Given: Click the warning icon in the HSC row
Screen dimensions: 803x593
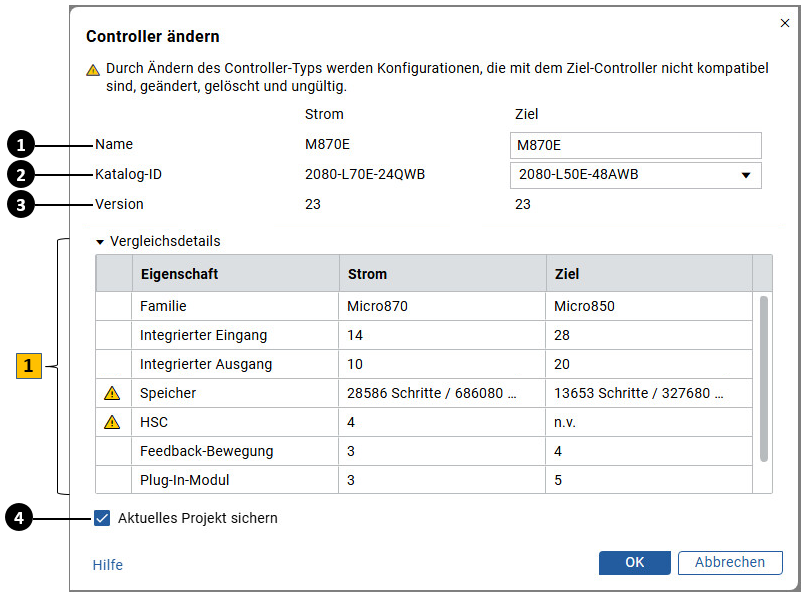Looking at the screenshot, I should coord(112,422).
